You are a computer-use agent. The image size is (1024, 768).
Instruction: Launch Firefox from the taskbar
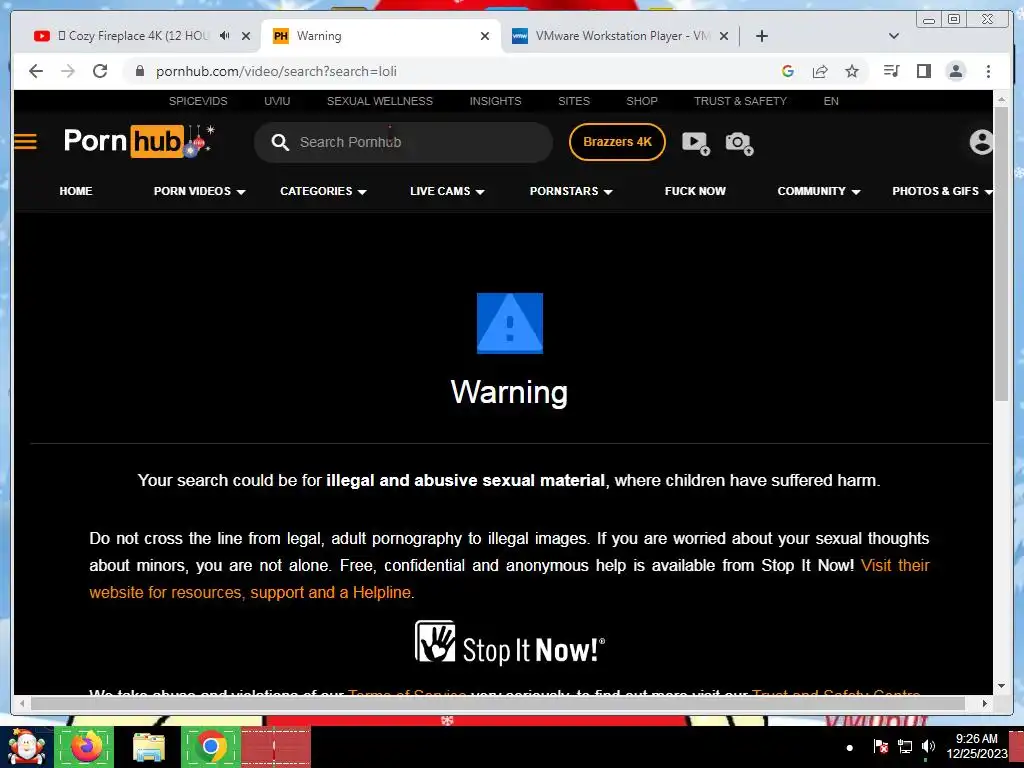point(85,747)
